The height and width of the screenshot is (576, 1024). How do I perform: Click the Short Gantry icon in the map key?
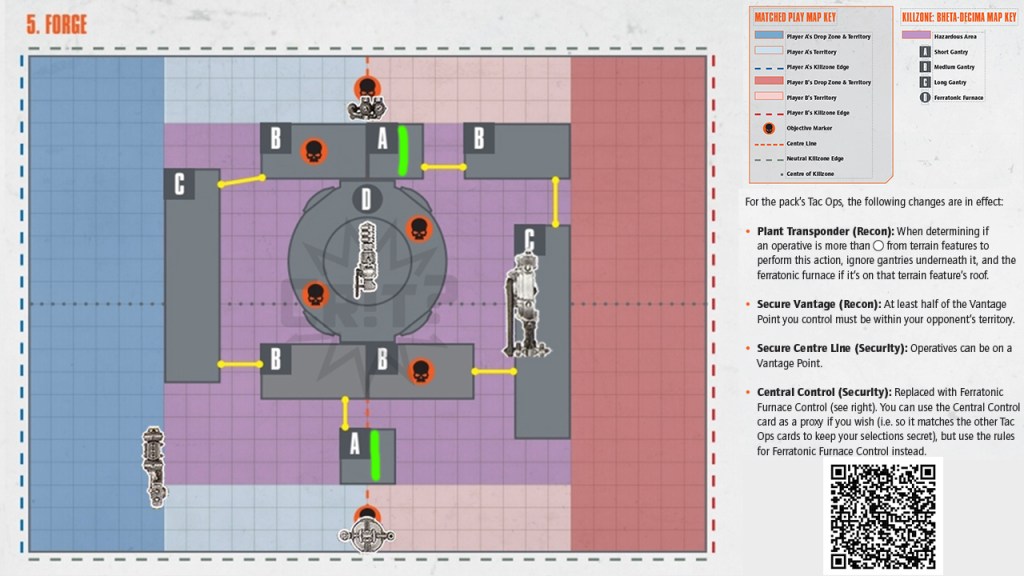(925, 51)
